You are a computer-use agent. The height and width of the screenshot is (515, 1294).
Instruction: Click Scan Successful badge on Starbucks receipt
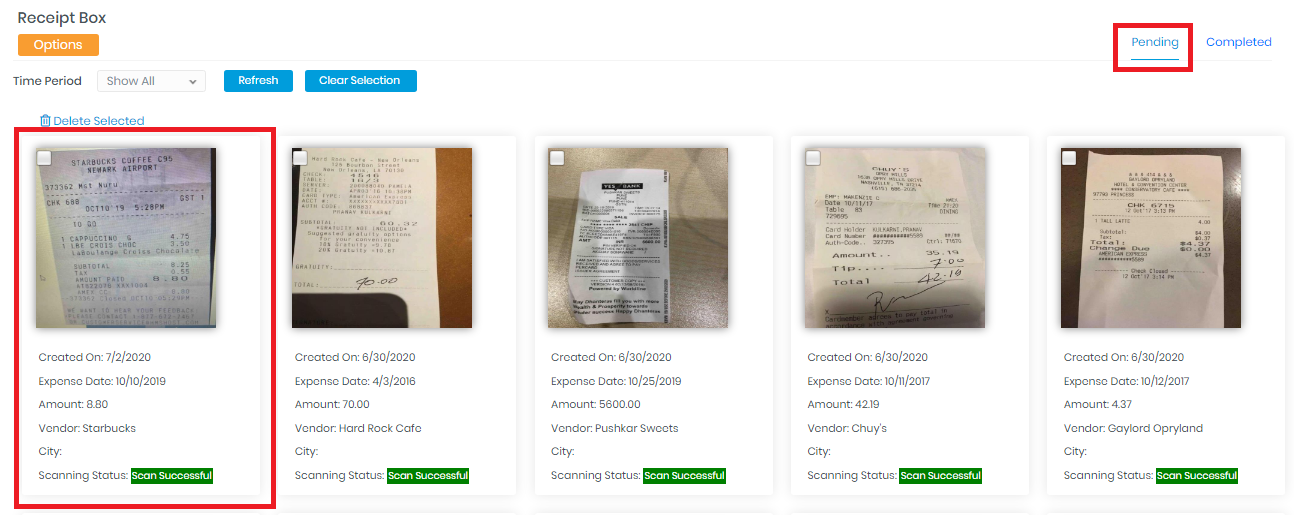tap(172, 476)
